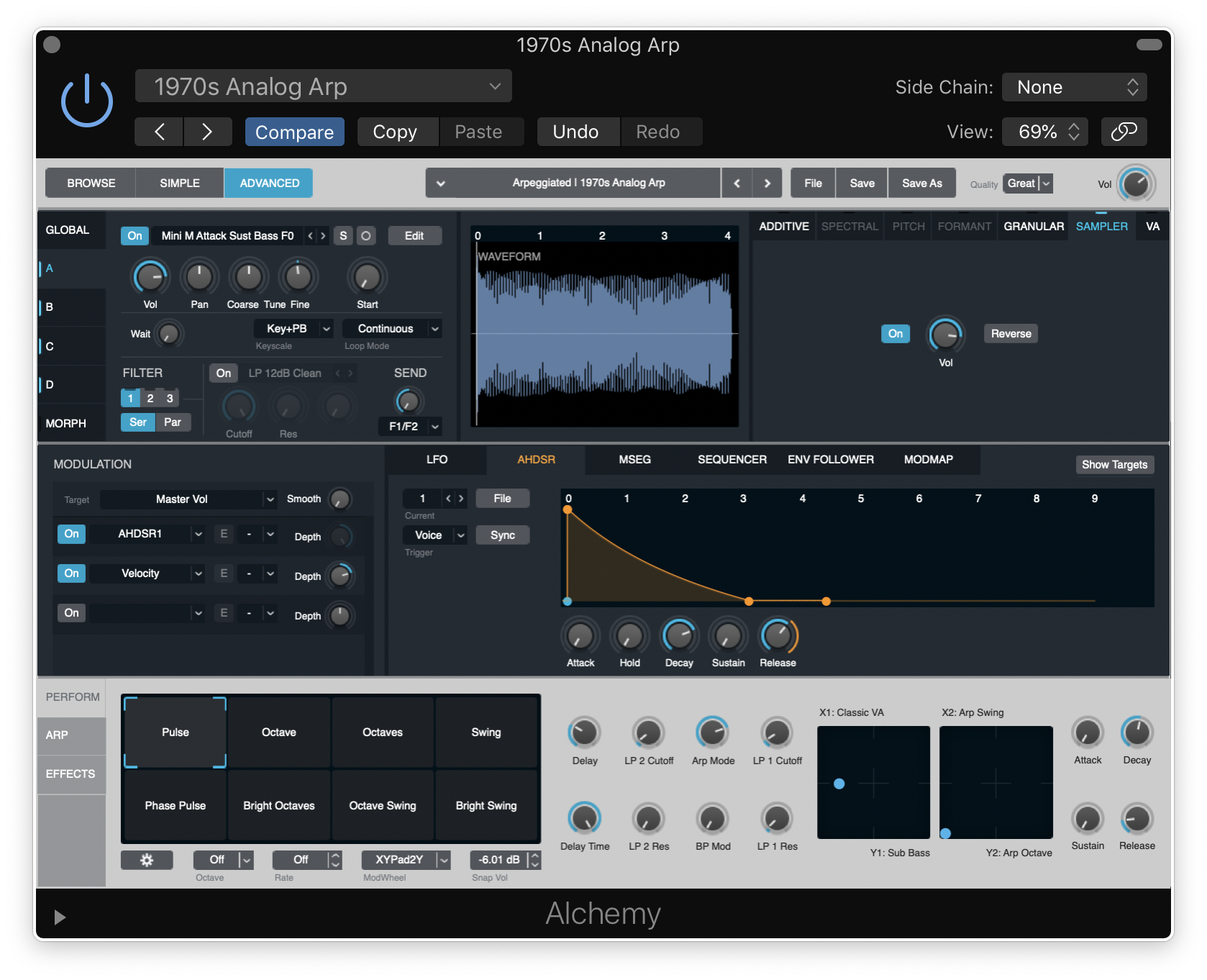Open the LFO modulation tab
This screenshot has width=1207, height=980.
pos(437,460)
